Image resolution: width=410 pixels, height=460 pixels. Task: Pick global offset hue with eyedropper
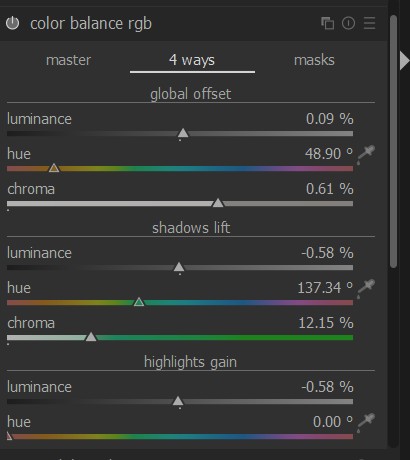pos(366,155)
